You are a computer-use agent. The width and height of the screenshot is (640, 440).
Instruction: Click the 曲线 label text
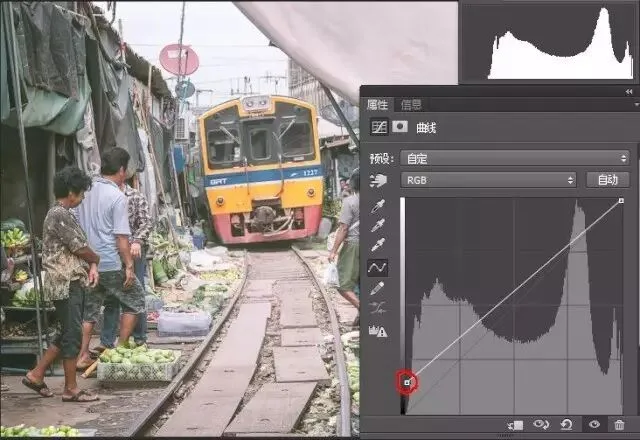[x=426, y=128]
